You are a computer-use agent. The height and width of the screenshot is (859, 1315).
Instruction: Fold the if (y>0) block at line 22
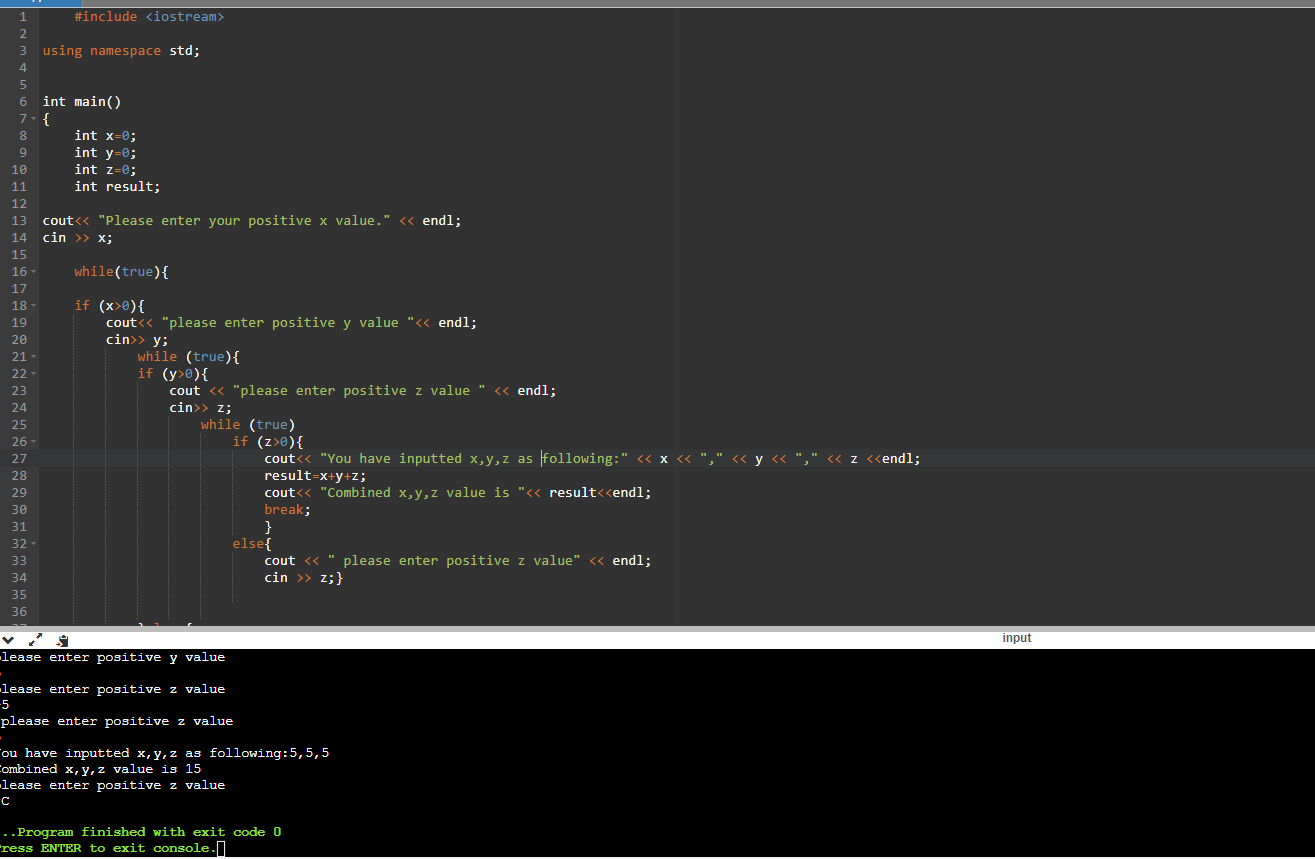(x=33, y=374)
